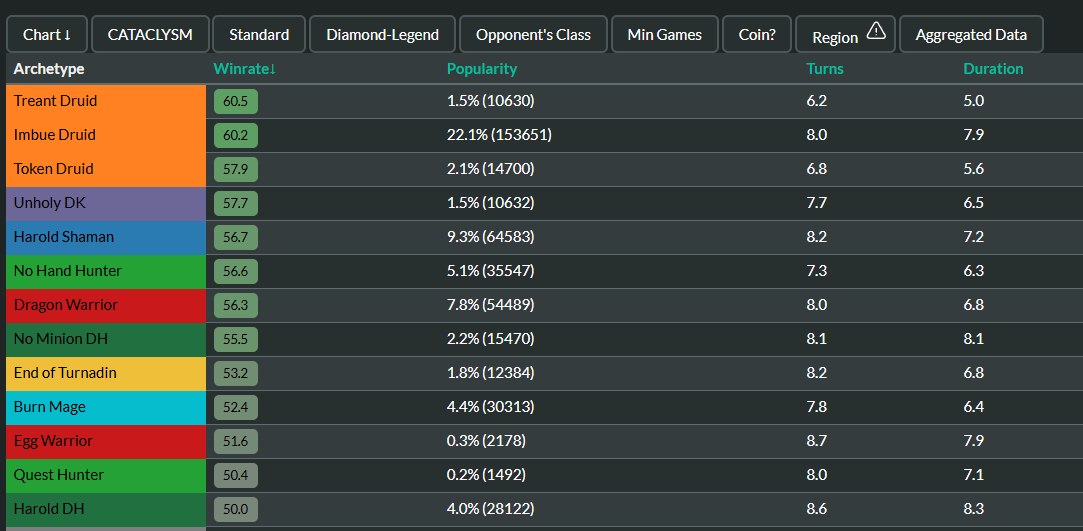The height and width of the screenshot is (531, 1083).
Task: Select popularity value 1.5% (10630)
Action: (490, 101)
